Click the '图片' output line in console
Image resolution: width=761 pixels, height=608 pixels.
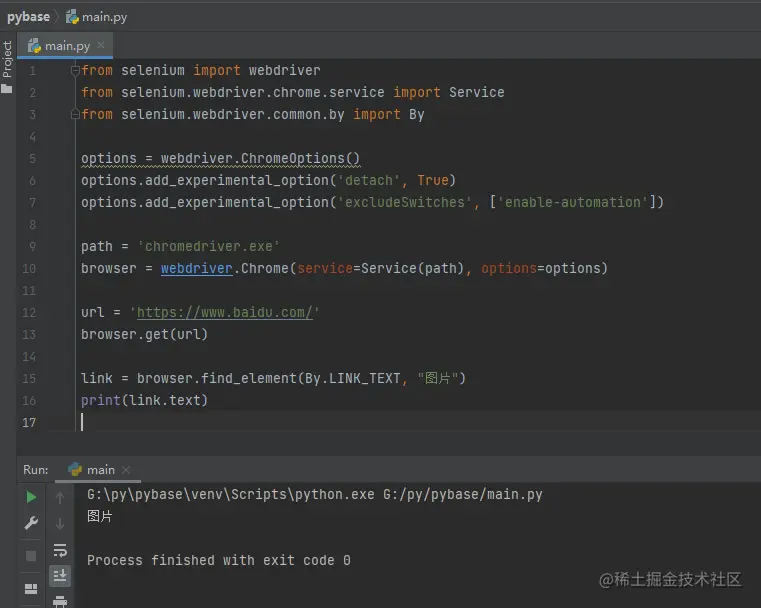coord(99,516)
